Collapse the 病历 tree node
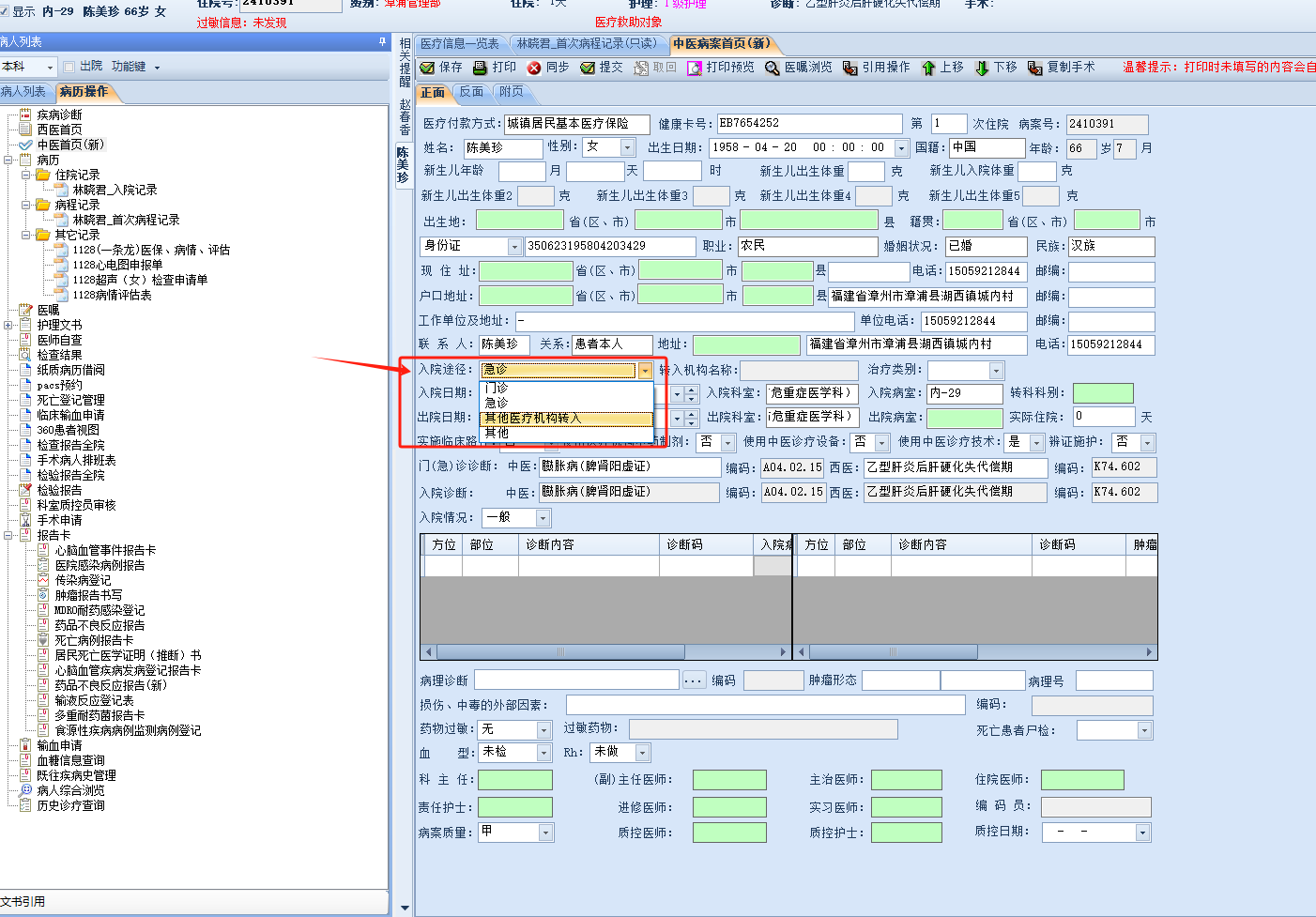The height and width of the screenshot is (917, 1316). tap(8, 160)
